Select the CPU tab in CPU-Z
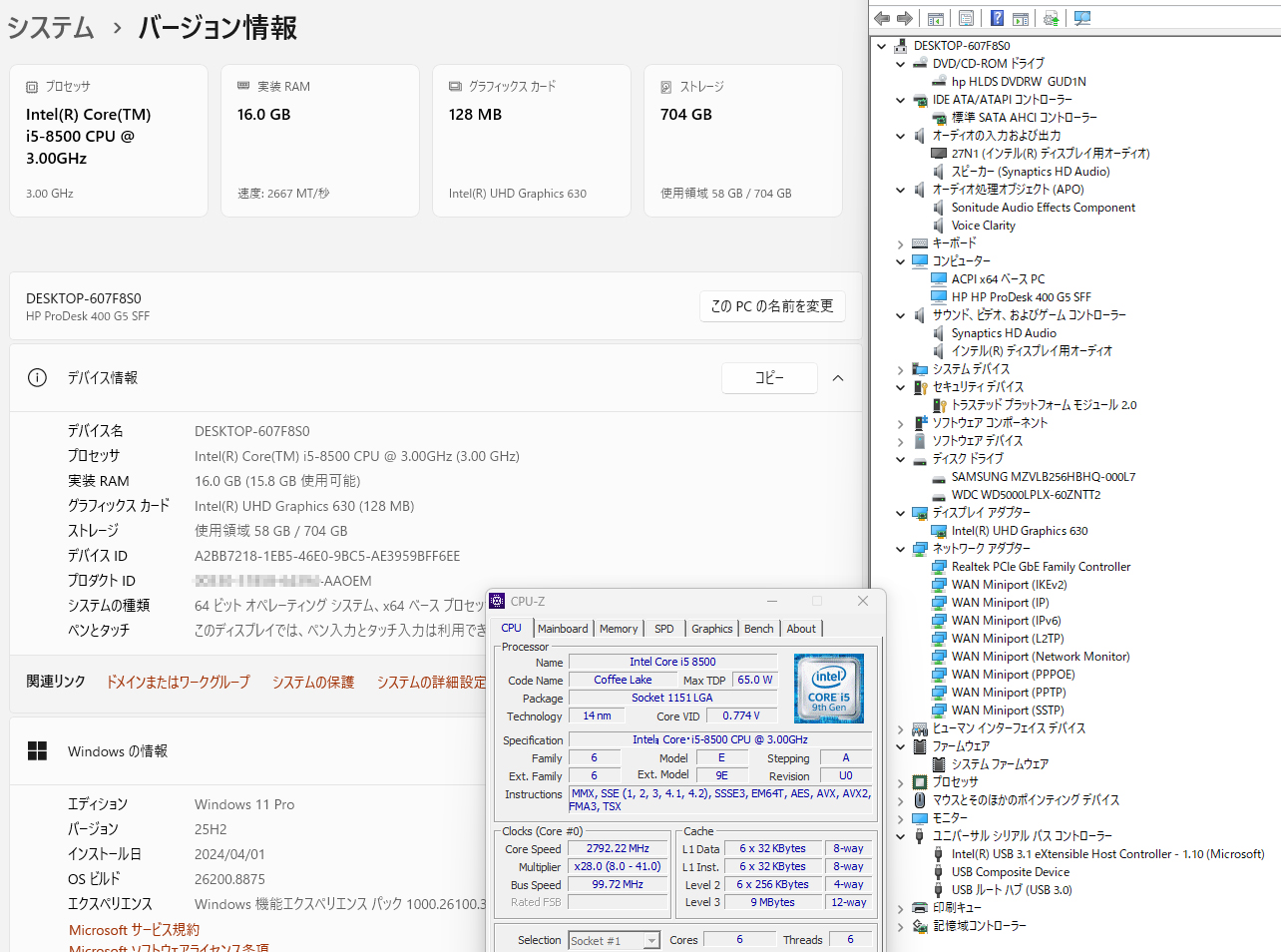Screen dimensions: 1281x952 512,628
